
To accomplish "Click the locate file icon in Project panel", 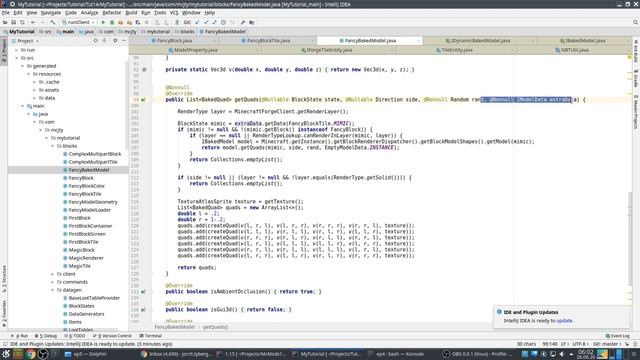I will click(x=96, y=41).
